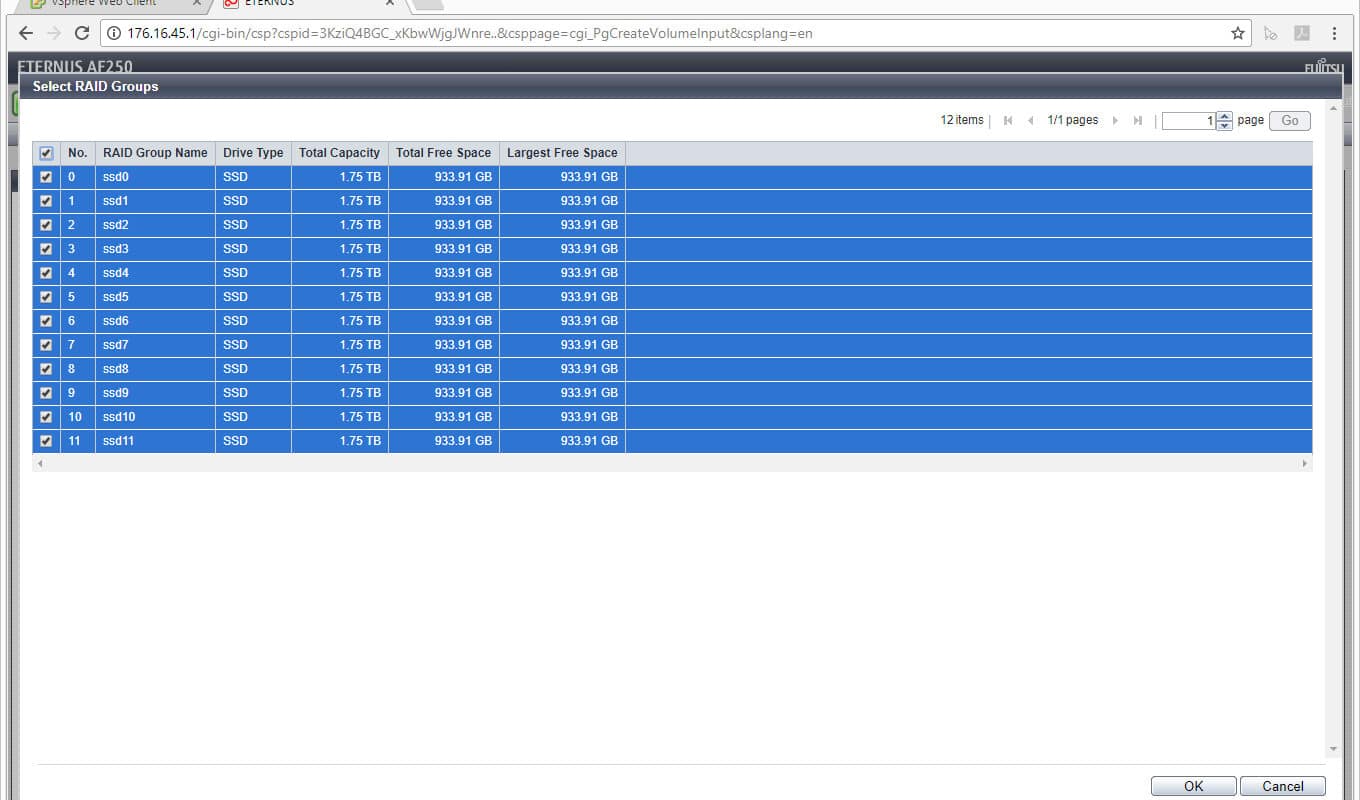Click the dialog's vertical scrollbar up arrow
This screenshot has height=800, width=1360.
1333,106
